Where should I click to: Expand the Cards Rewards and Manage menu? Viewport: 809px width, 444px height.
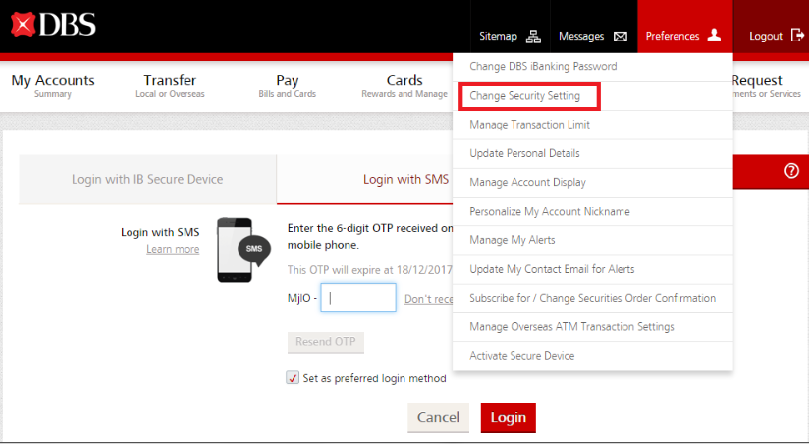click(404, 86)
